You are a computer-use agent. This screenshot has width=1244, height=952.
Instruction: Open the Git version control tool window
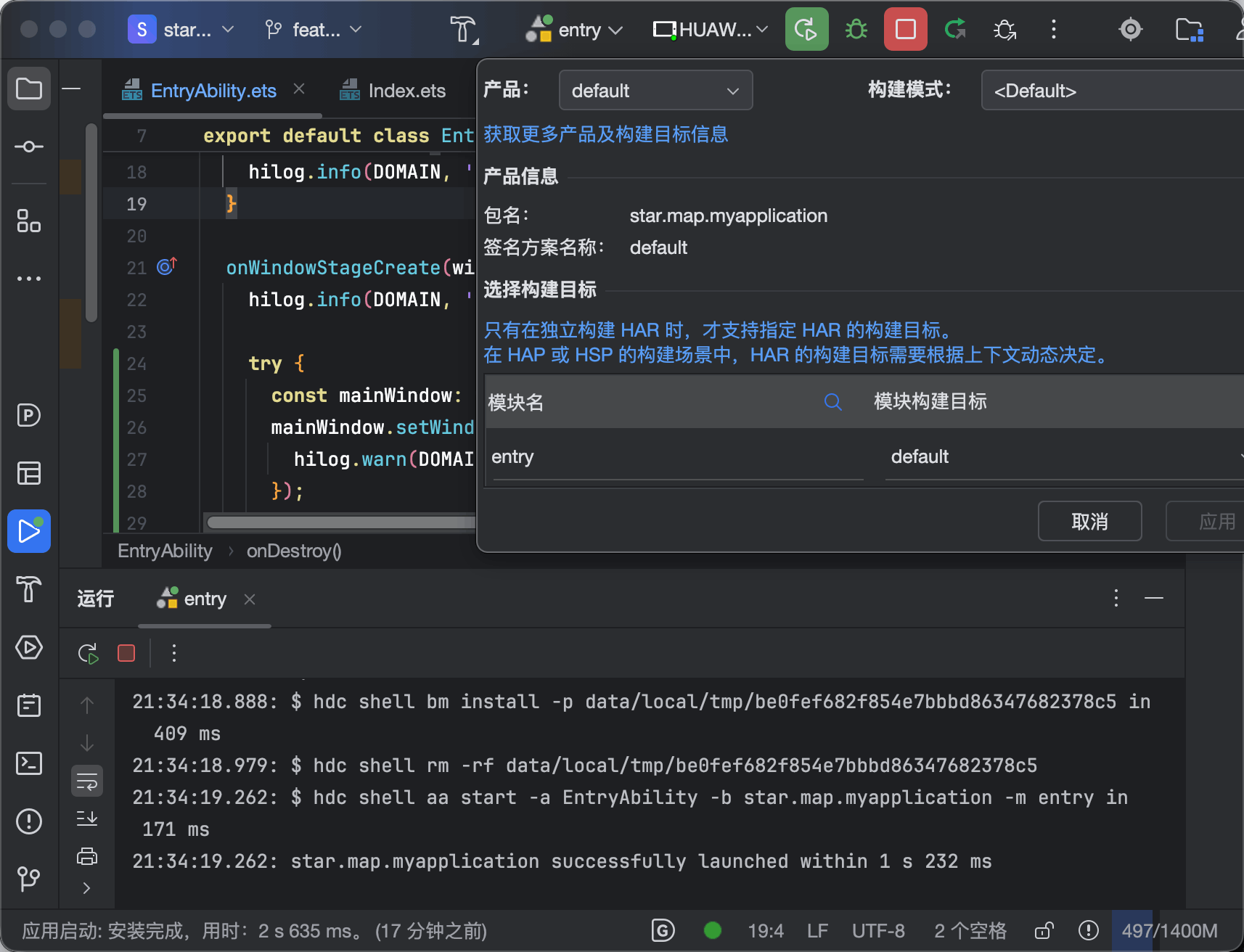pyautogui.click(x=29, y=879)
